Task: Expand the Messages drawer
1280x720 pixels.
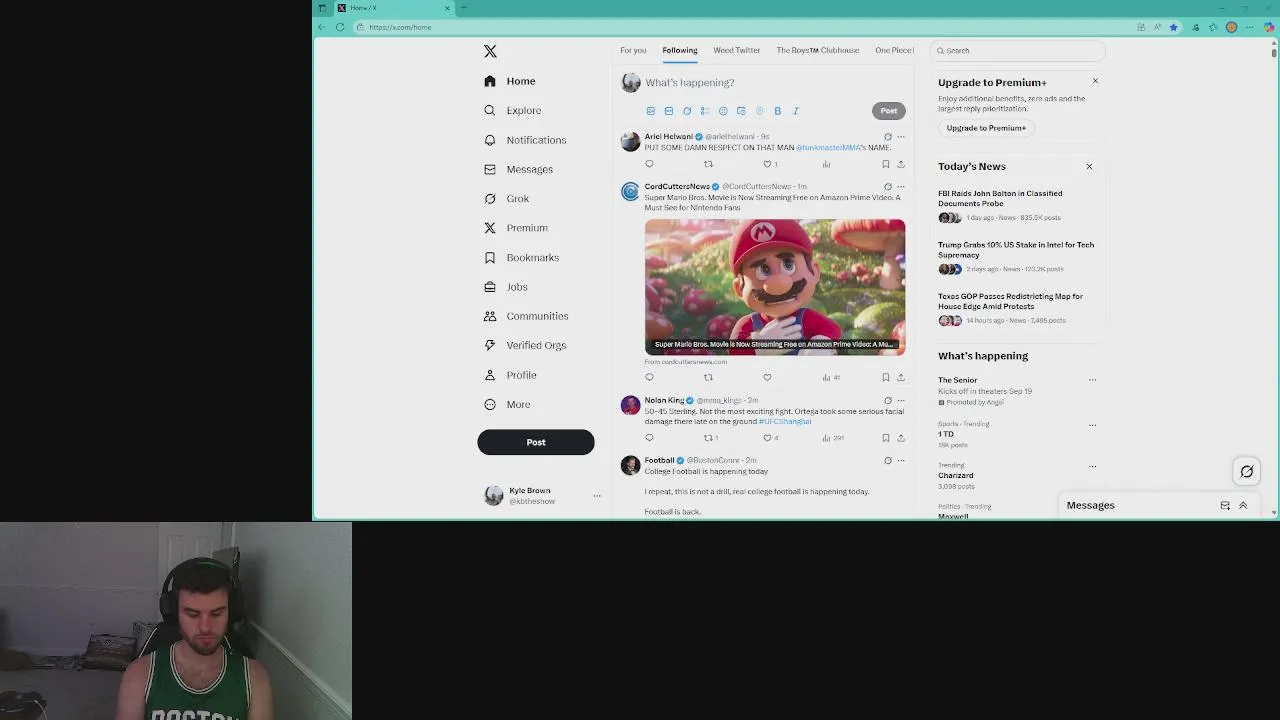Action: [1243, 506]
